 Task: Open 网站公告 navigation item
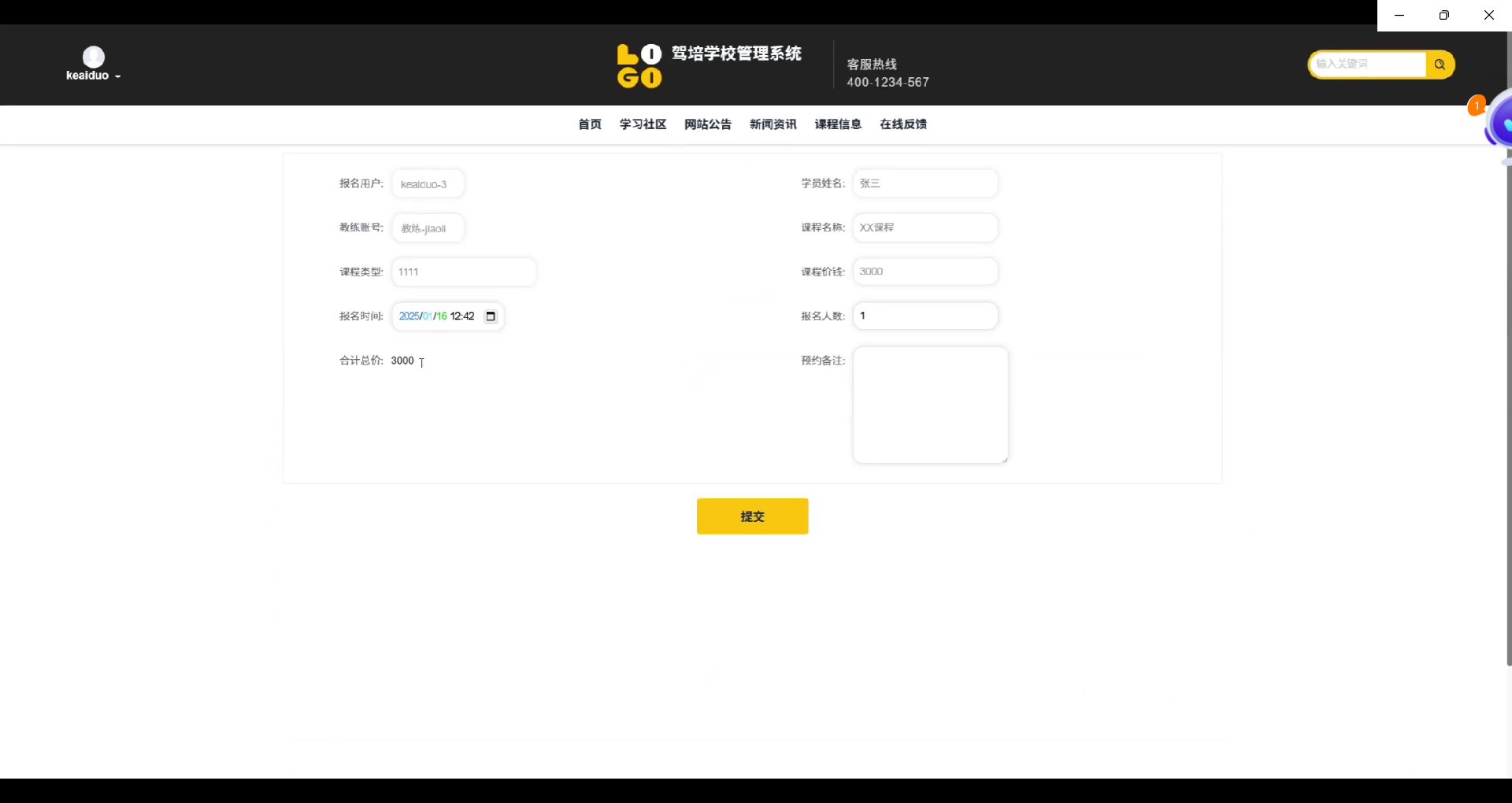[708, 124]
